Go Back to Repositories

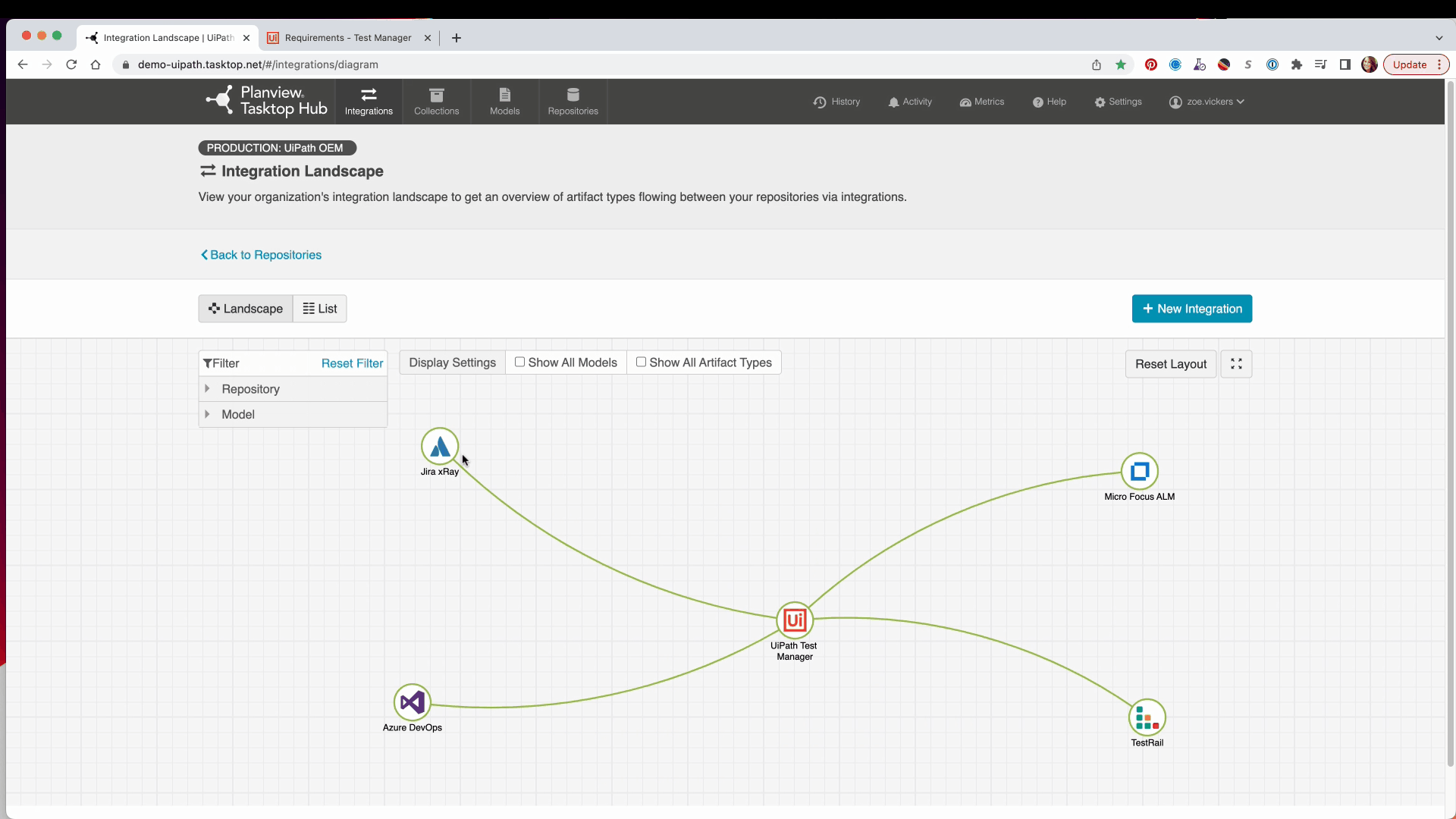coord(261,255)
